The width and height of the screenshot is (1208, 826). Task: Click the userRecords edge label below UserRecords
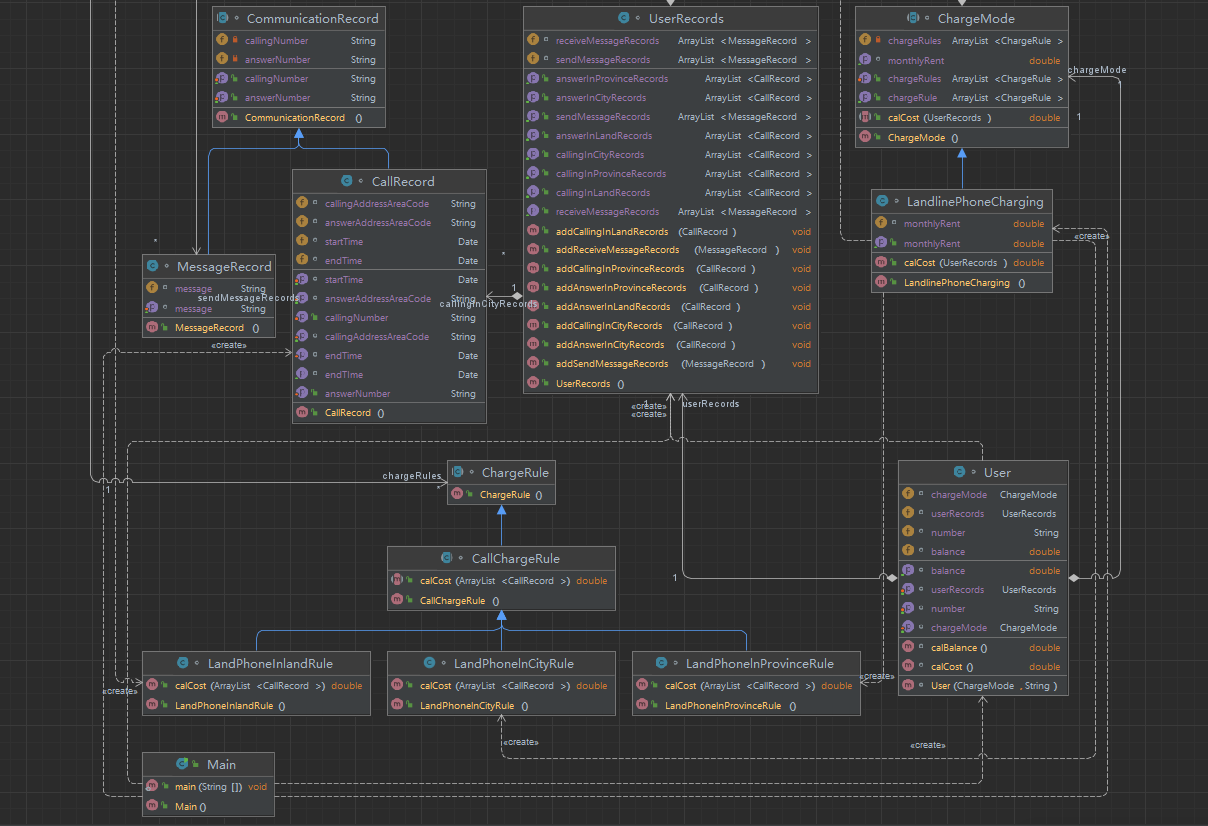pos(711,404)
